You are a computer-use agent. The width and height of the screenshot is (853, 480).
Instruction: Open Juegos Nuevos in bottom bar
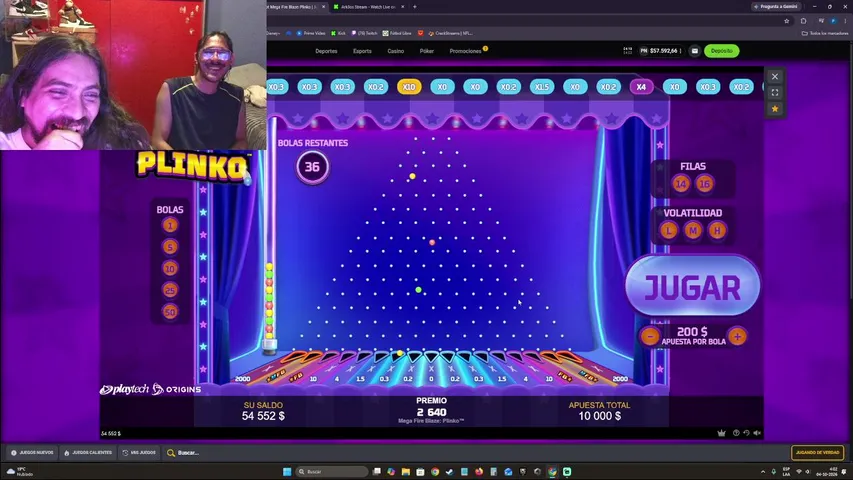point(33,453)
